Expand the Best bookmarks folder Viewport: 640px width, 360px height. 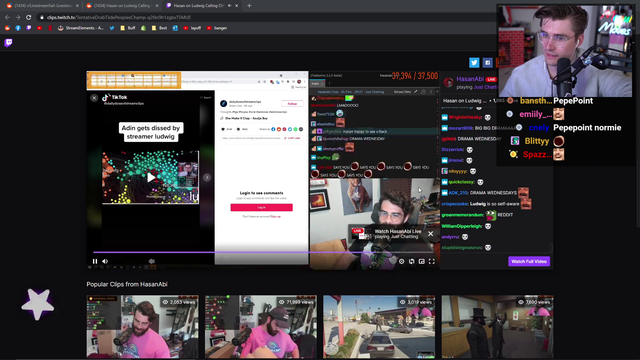click(x=159, y=28)
